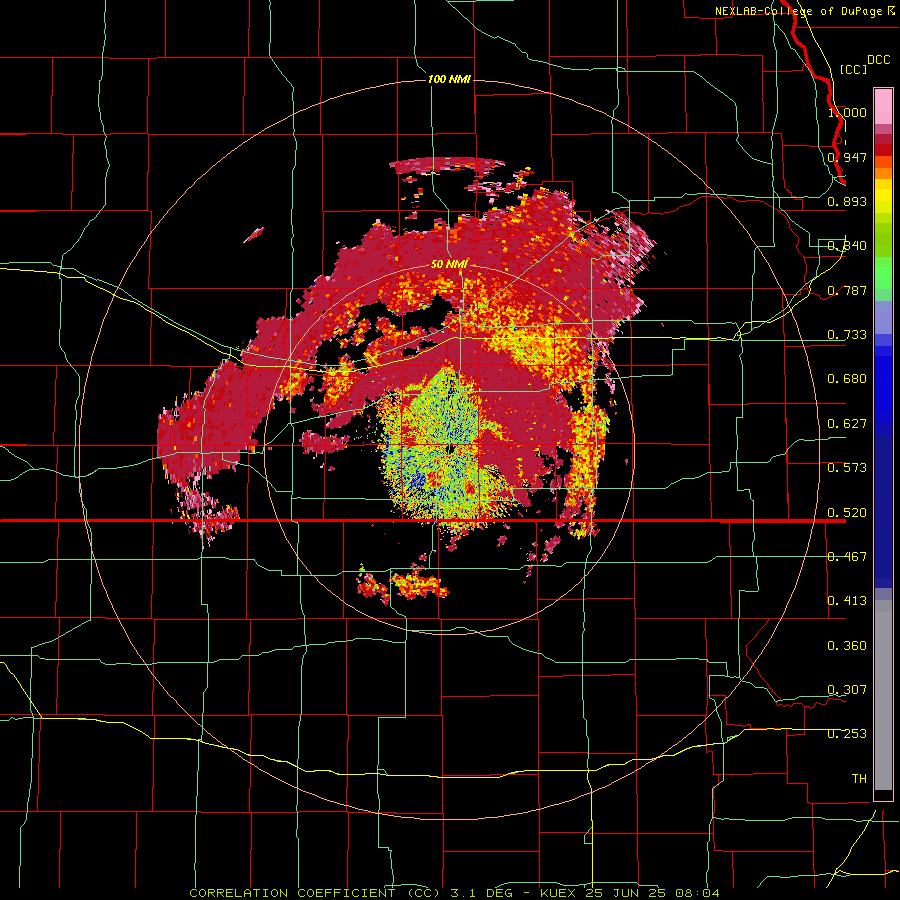Click the DCC legend header

tap(878, 60)
